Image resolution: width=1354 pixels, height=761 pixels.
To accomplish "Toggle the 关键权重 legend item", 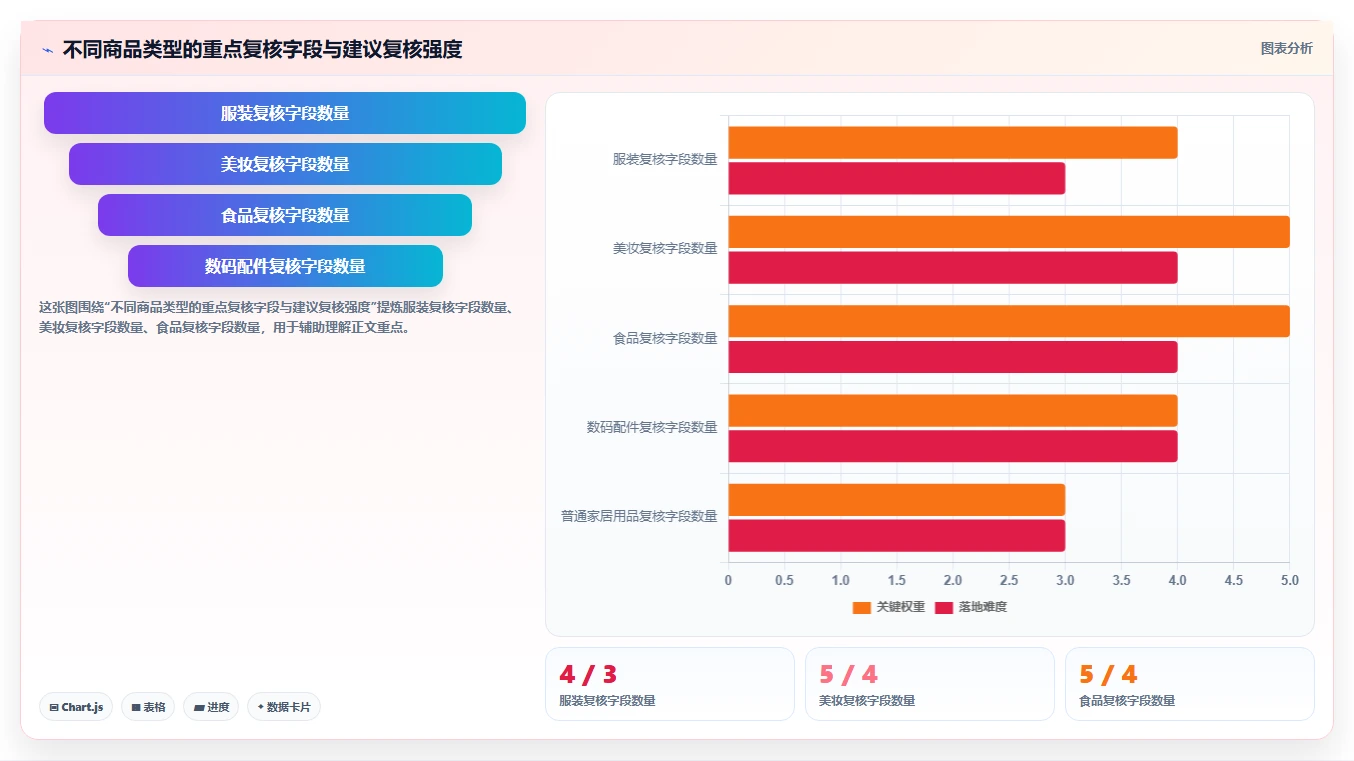I will pos(888,607).
